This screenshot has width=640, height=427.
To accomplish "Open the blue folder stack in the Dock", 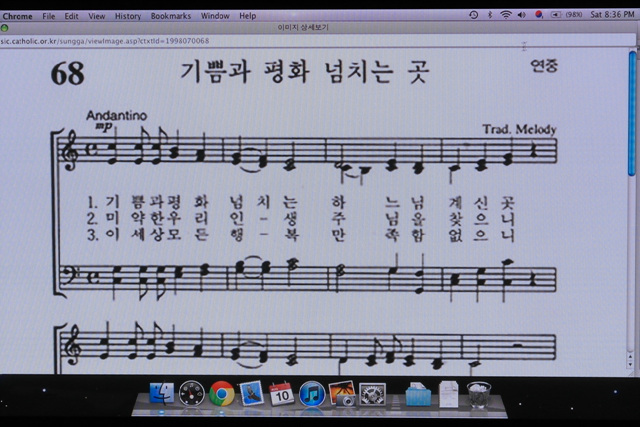I will coord(418,395).
